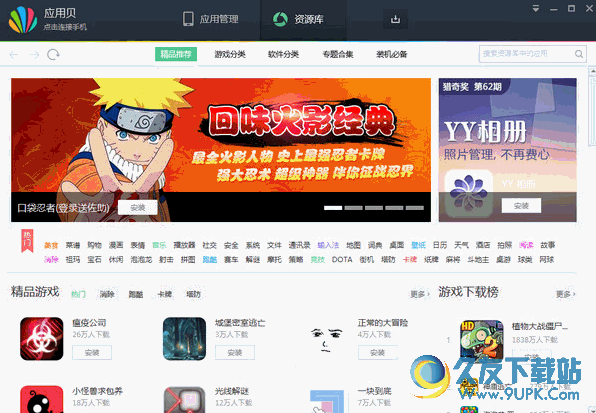Select 消除 filter under 精品游戏

point(107,294)
